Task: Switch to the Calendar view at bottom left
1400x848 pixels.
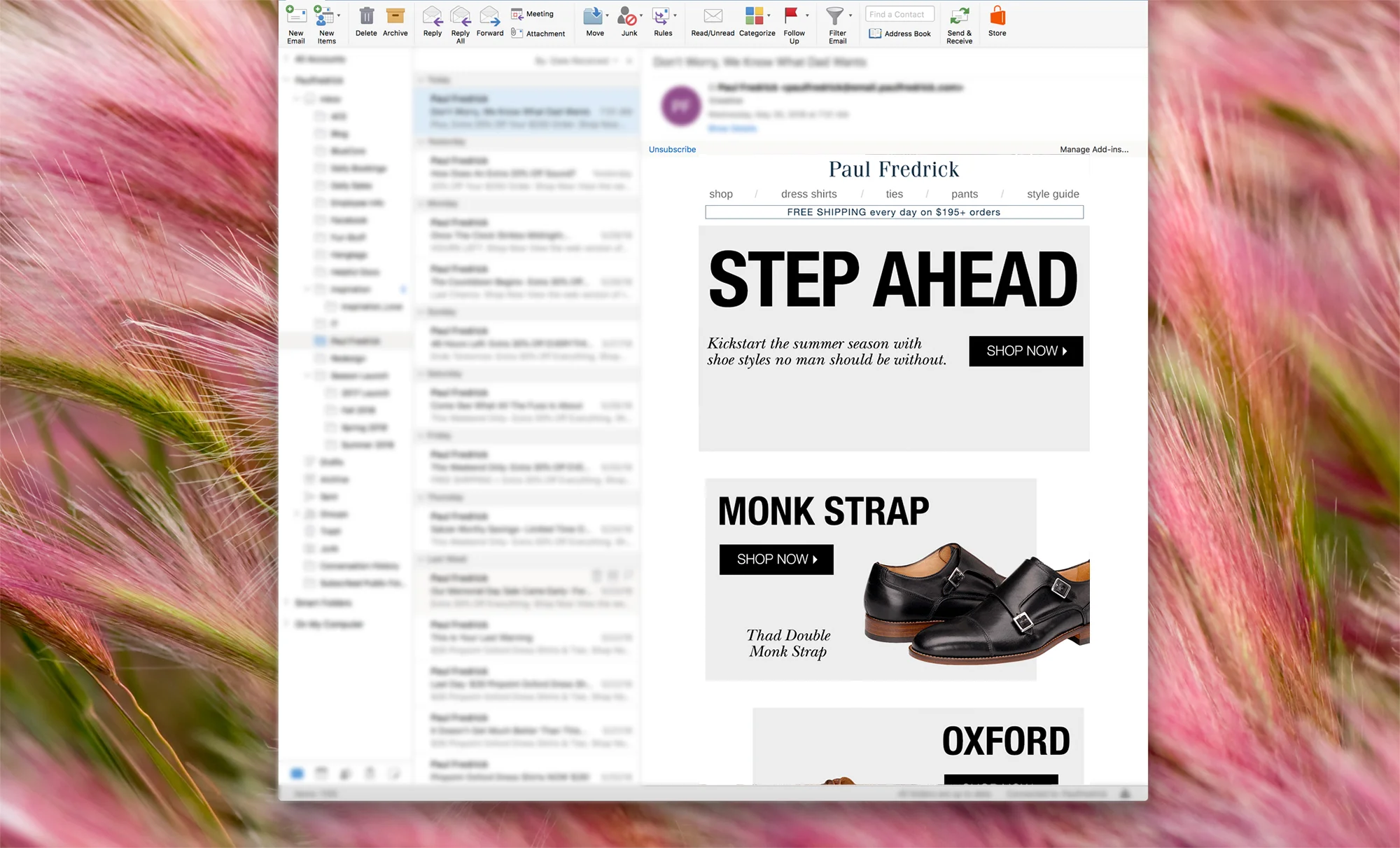Action: pos(321,772)
